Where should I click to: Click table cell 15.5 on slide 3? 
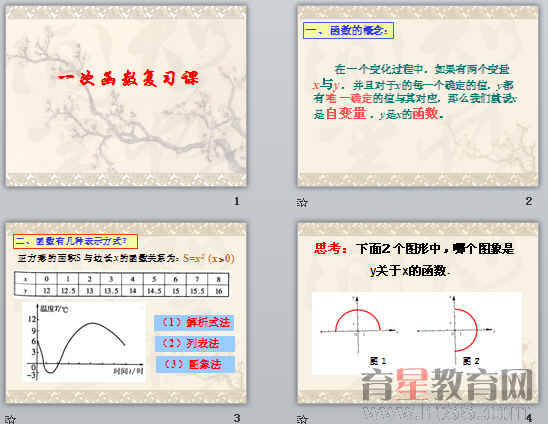[x=197, y=291]
